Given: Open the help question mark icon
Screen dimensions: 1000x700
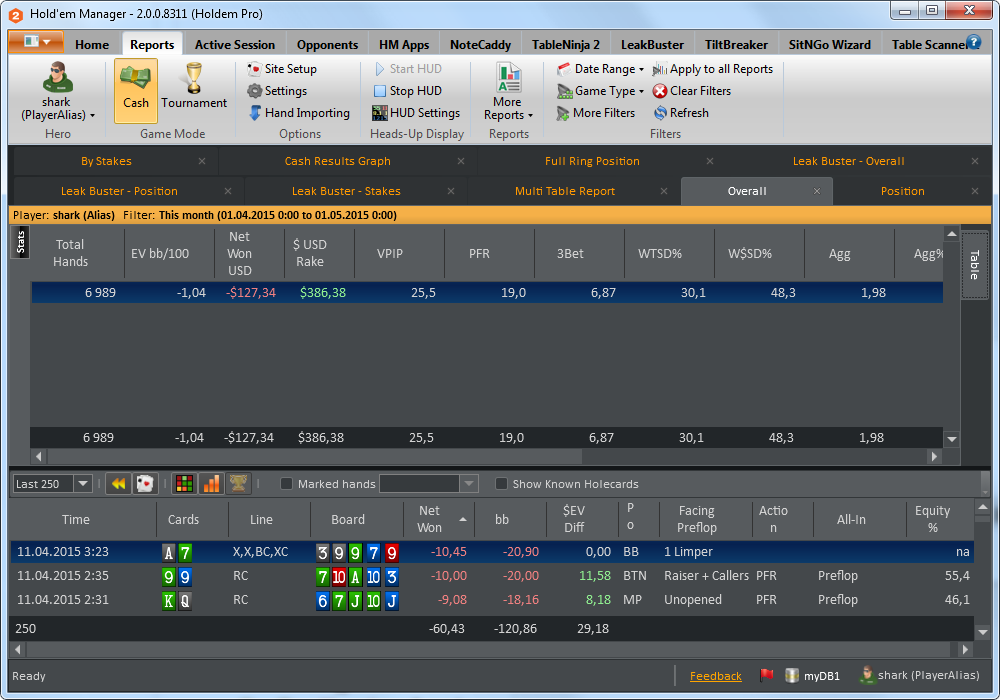Looking at the screenshot, I should click(x=973, y=43).
